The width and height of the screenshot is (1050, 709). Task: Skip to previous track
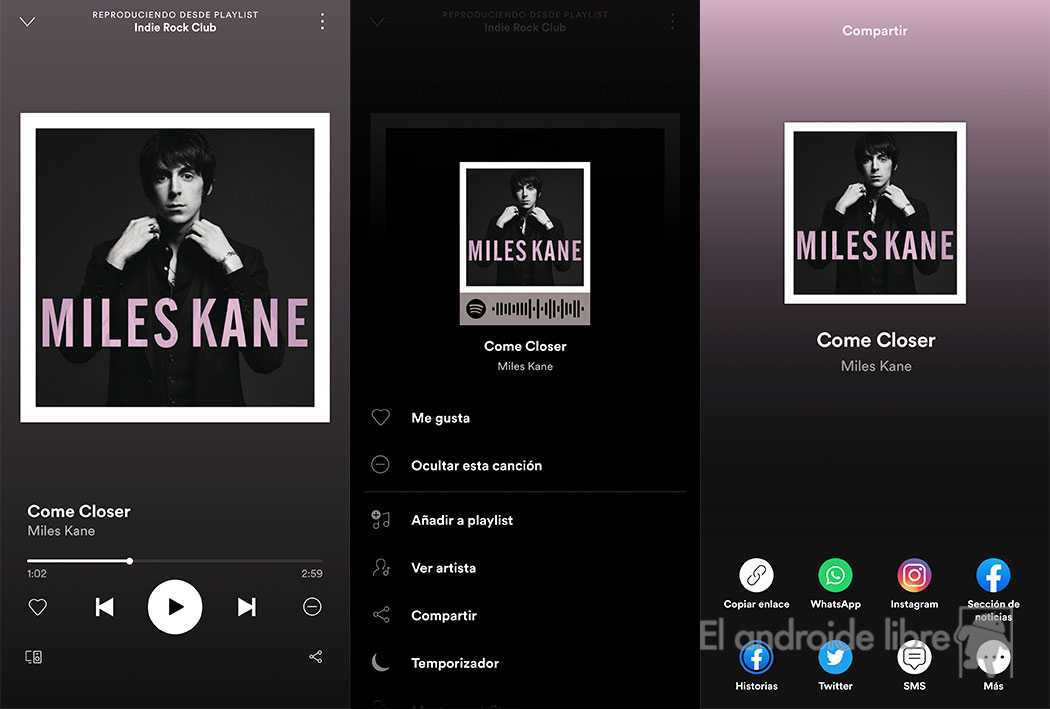tap(104, 607)
